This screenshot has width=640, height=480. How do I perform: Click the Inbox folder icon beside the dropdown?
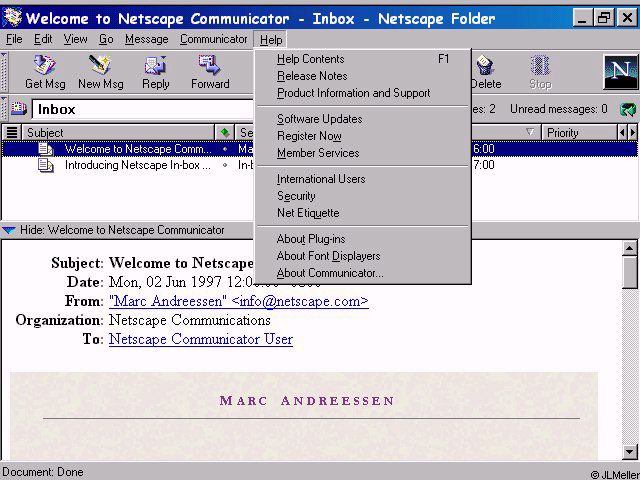tap(18, 109)
